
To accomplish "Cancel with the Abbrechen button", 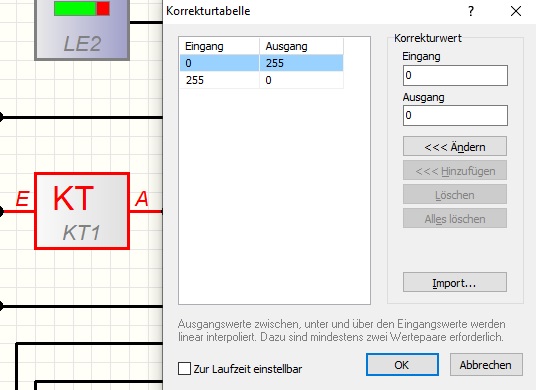I will (486, 365).
